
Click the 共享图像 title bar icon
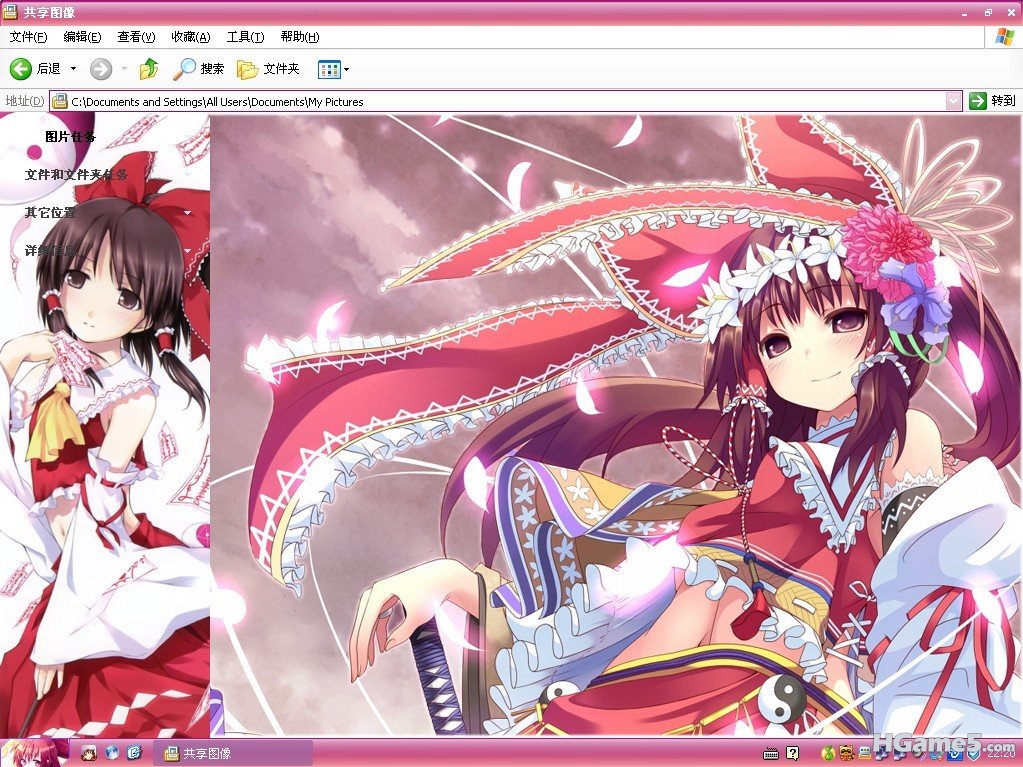click(10, 12)
